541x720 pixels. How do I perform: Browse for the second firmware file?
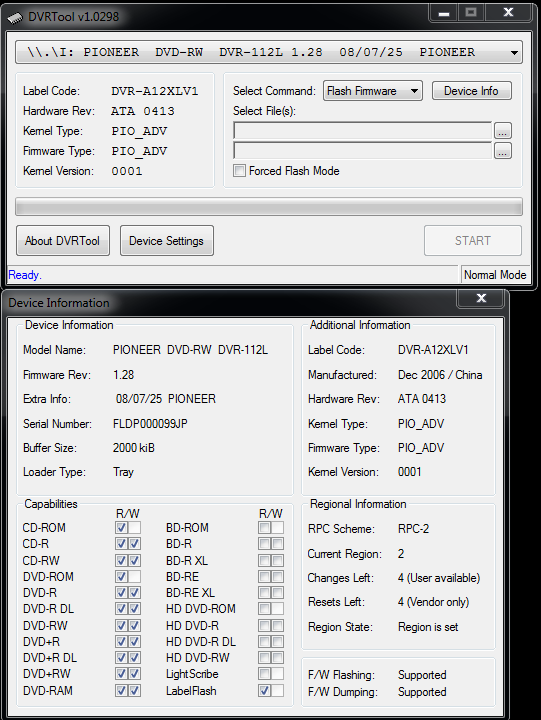point(503,151)
